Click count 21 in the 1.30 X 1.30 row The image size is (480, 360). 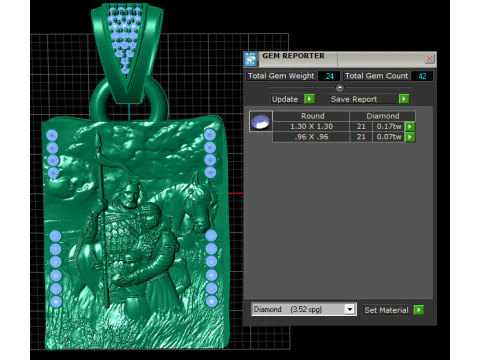point(361,127)
